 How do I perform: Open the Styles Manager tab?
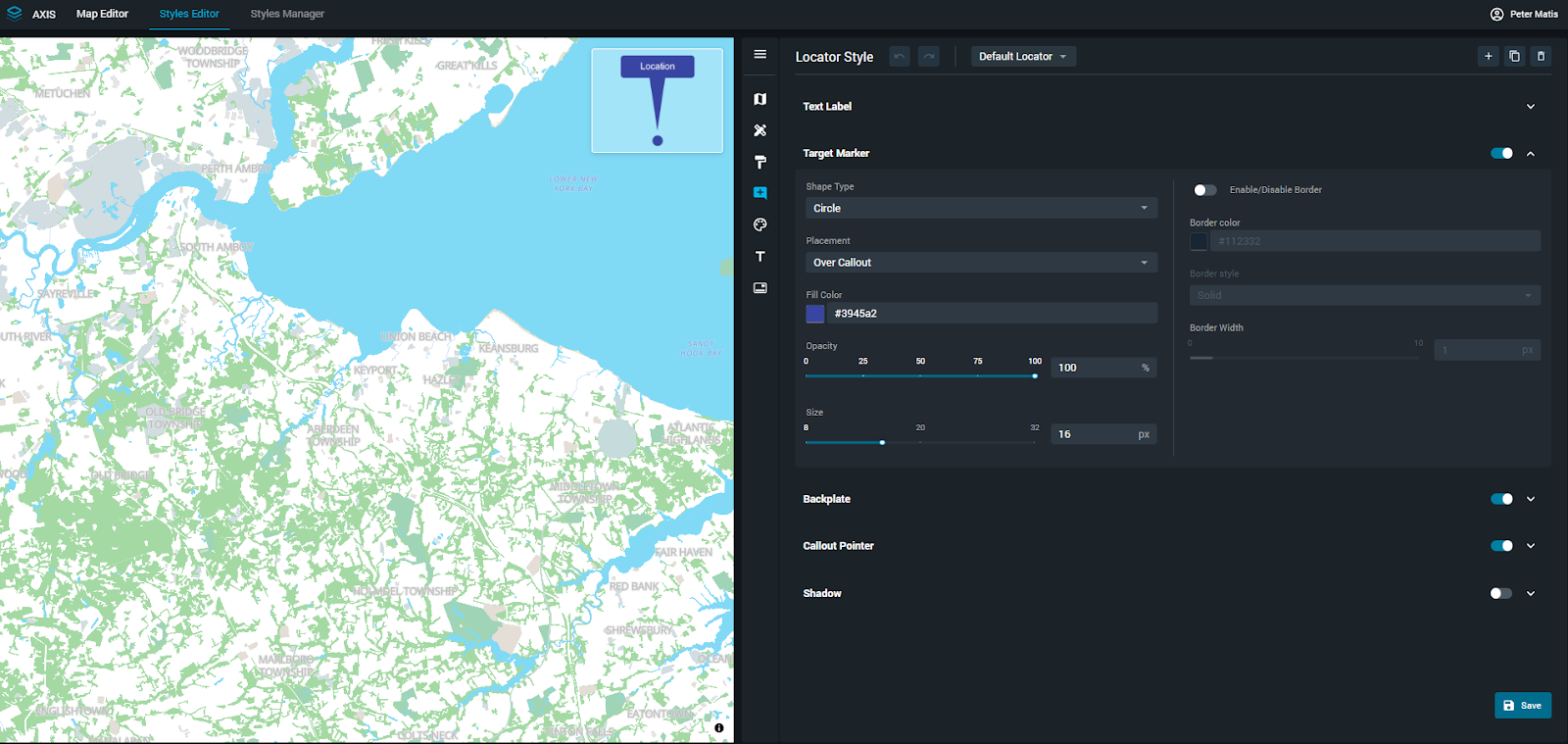coord(287,14)
